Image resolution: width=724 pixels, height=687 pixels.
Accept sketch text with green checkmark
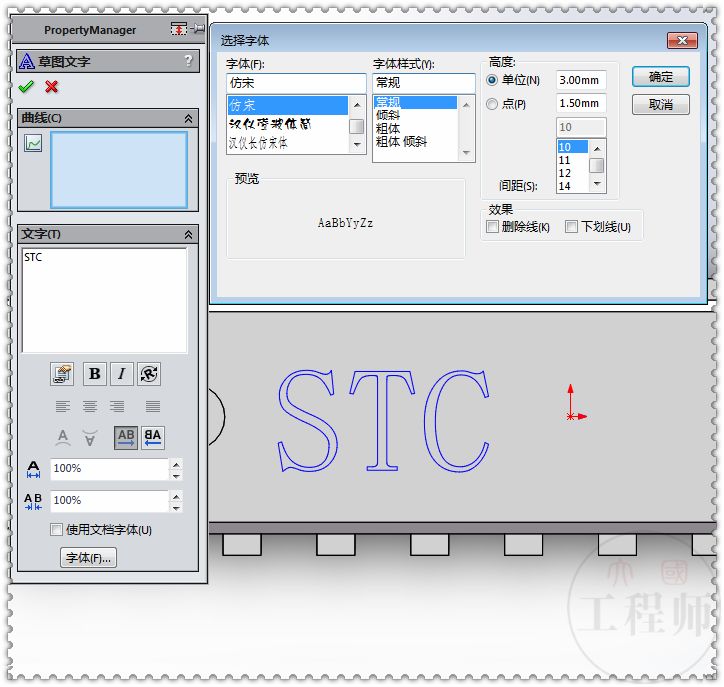point(26,86)
